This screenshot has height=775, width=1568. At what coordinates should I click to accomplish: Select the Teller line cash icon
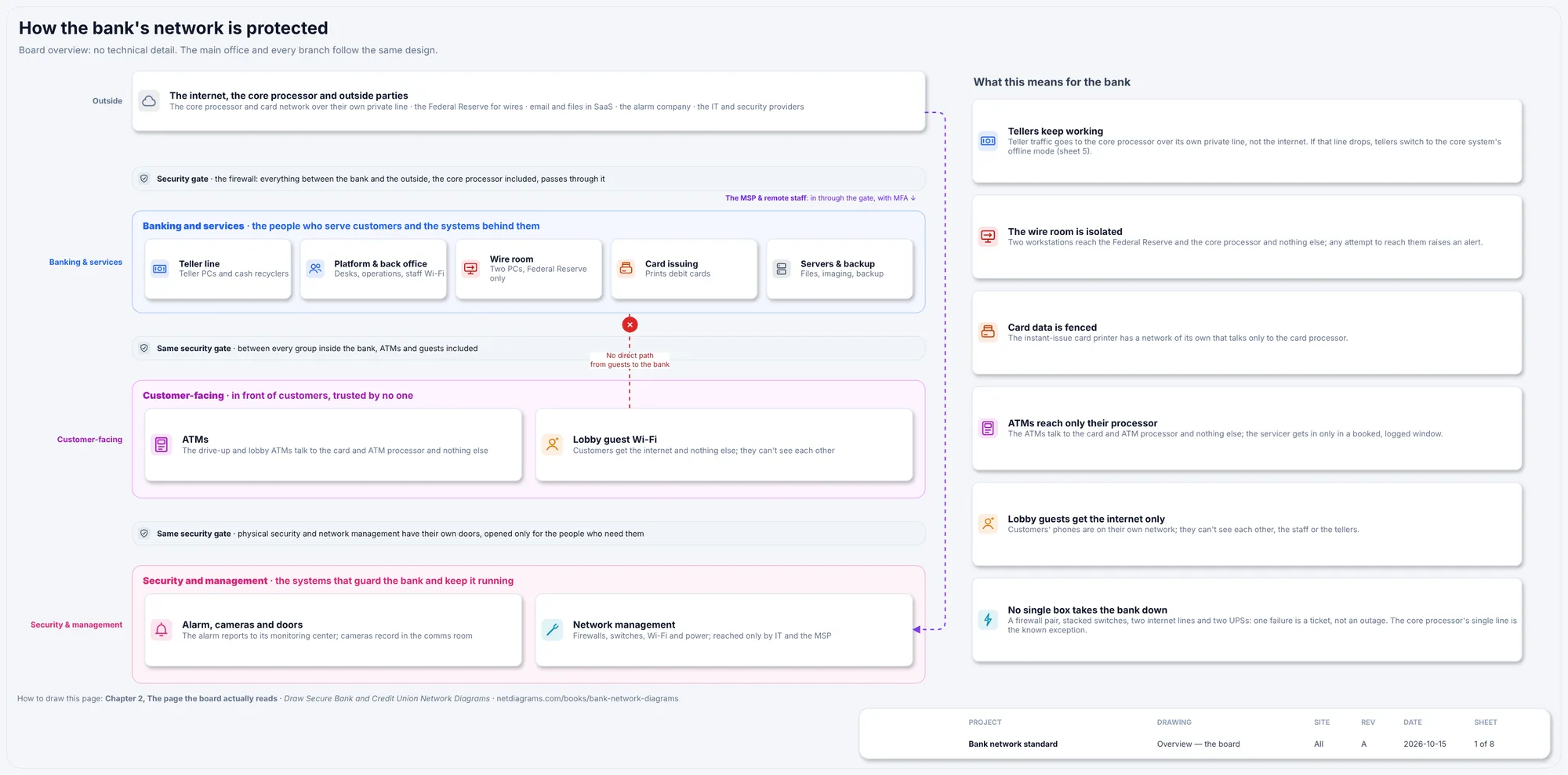point(160,269)
